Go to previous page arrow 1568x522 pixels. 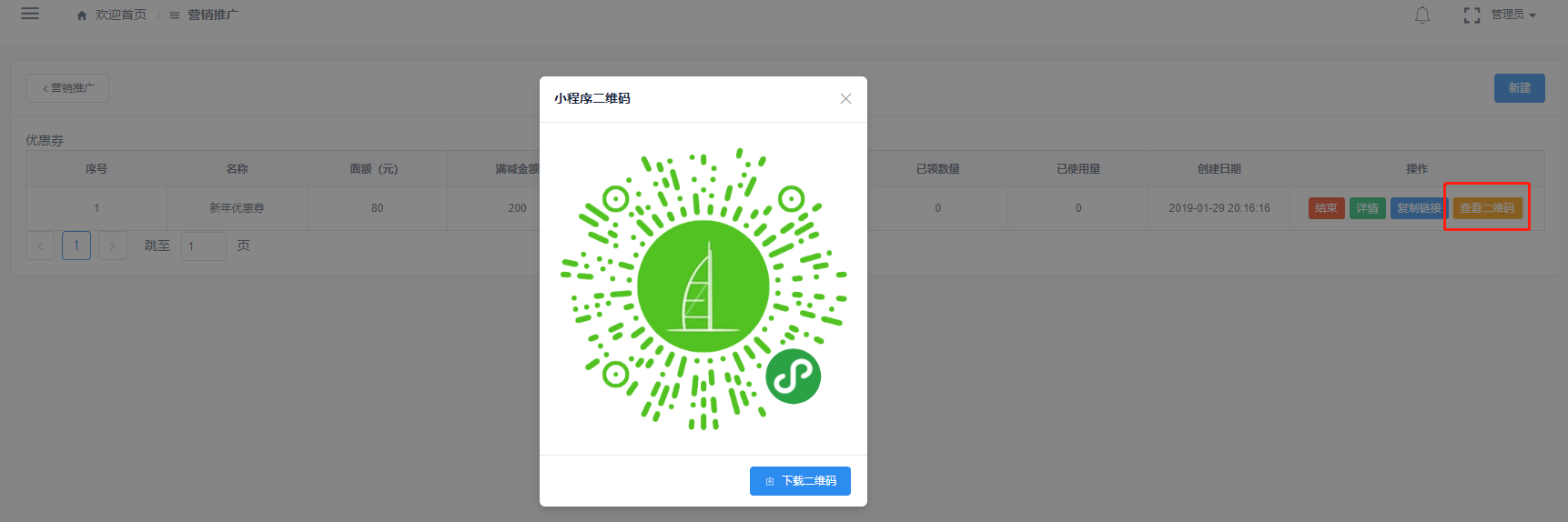(x=40, y=246)
